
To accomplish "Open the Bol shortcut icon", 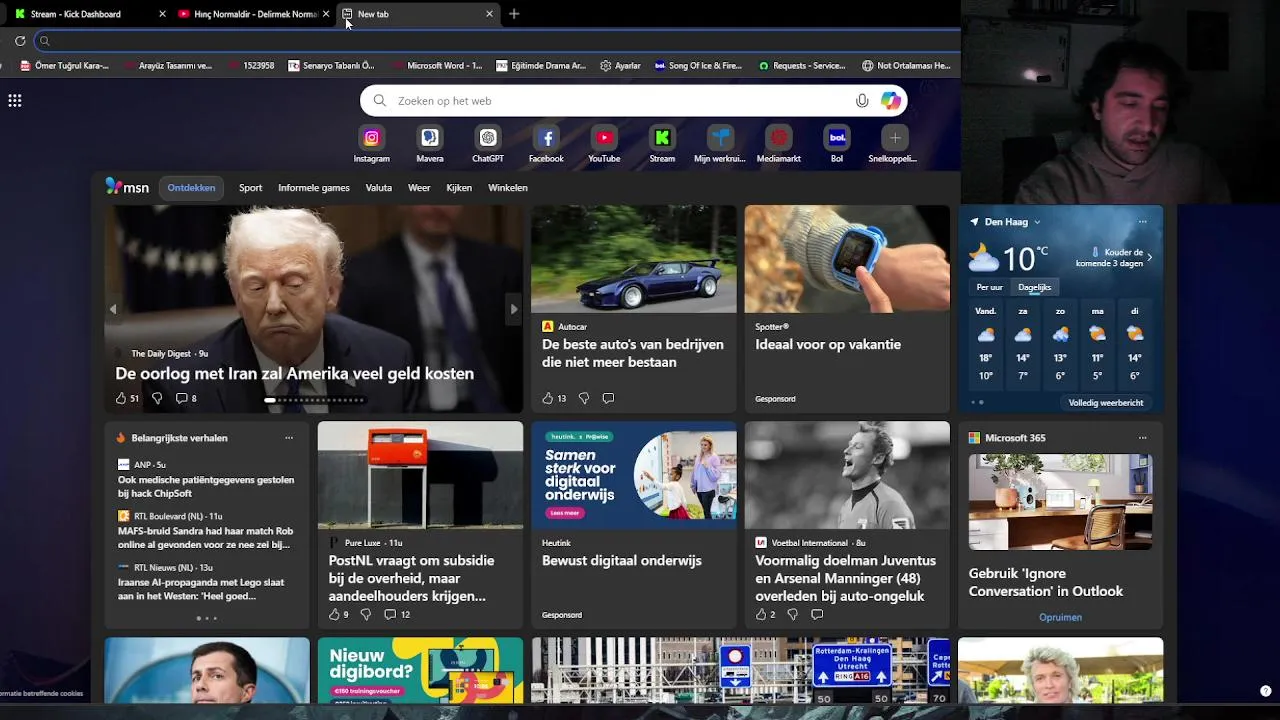I will pos(837,138).
